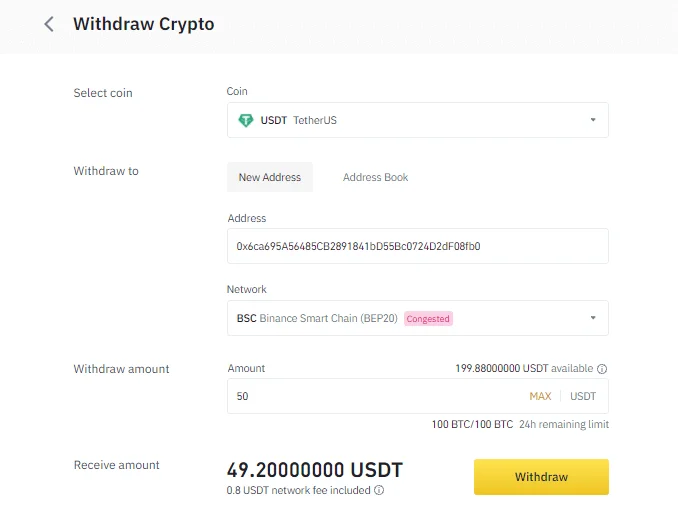678x521 pixels.
Task: Click the USDT unit label in Amount field
Action: click(583, 396)
